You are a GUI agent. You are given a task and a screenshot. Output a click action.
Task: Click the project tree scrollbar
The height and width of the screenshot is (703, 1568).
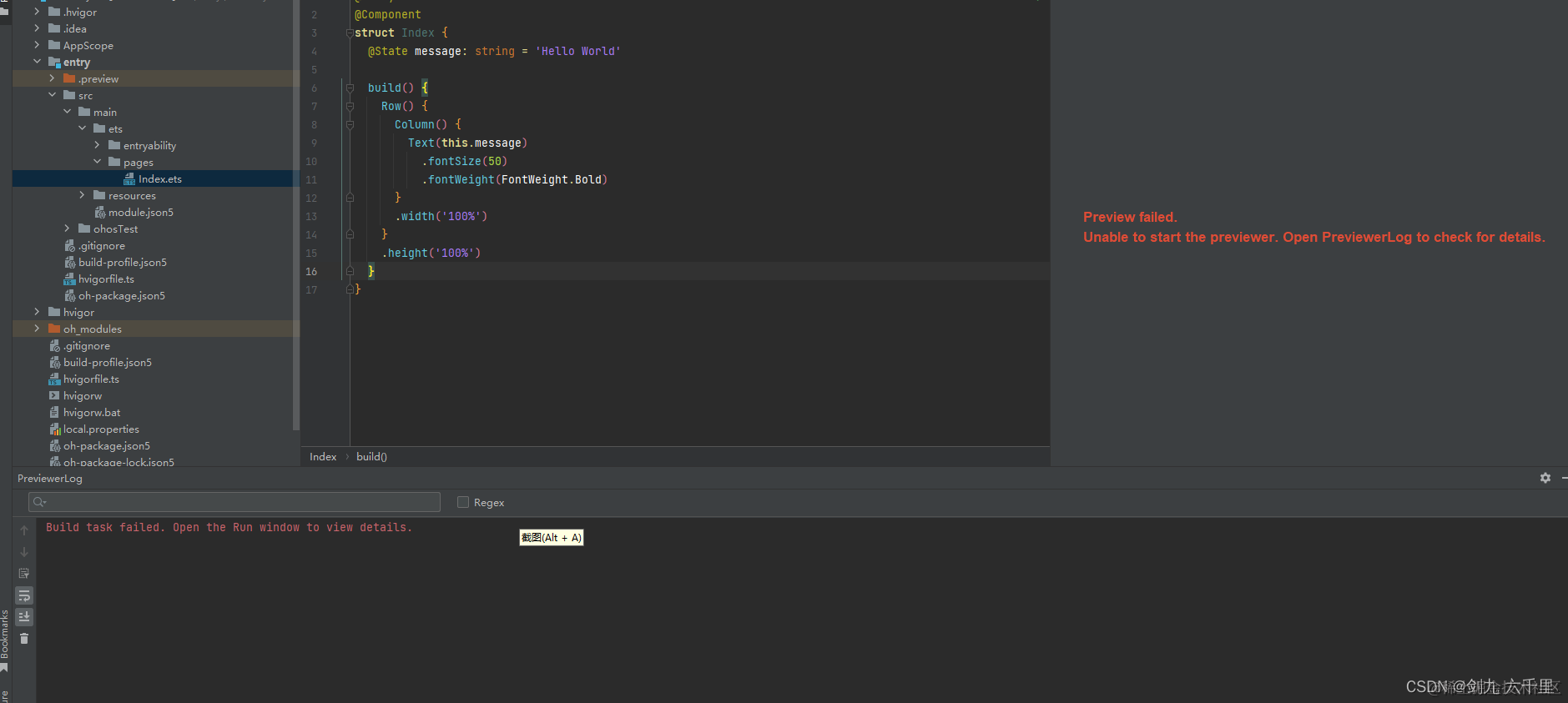click(295, 215)
